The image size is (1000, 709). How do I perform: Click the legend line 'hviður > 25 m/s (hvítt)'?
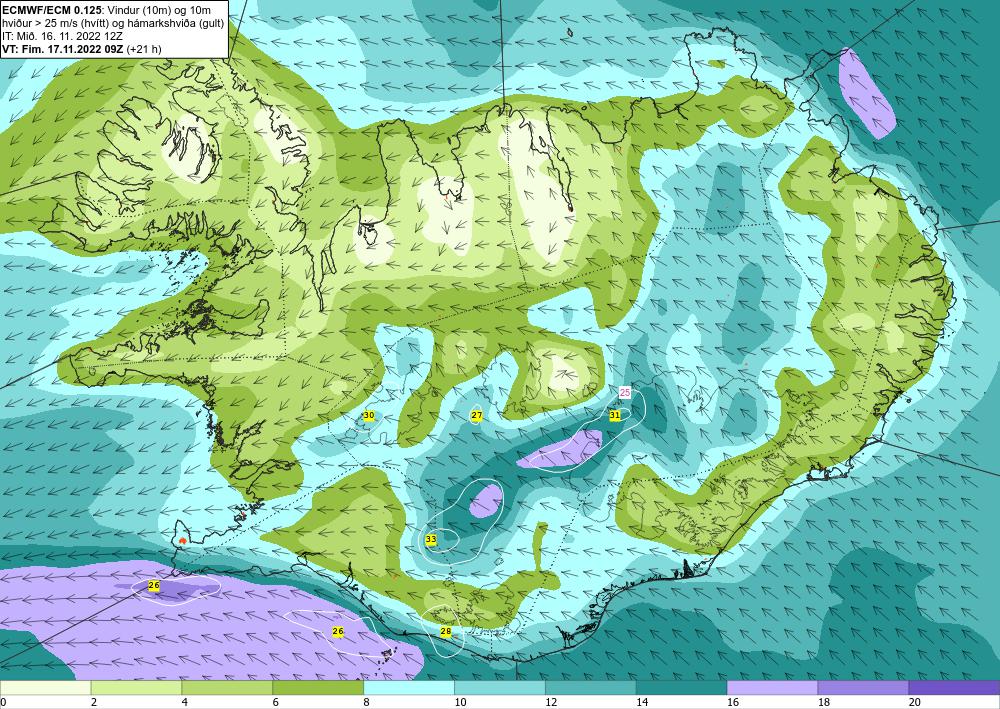55,23
